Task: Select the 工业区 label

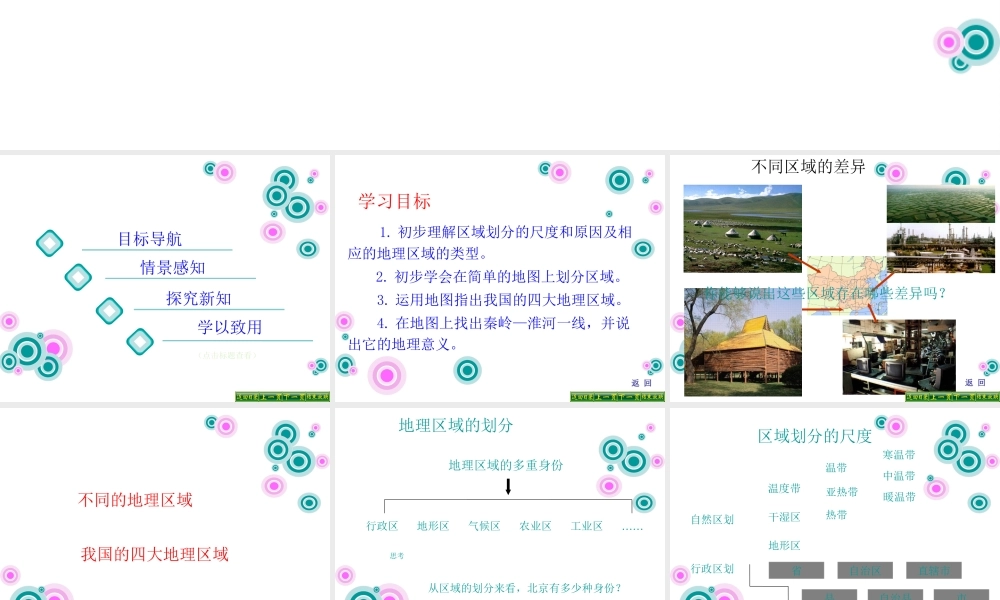Action: point(587,526)
